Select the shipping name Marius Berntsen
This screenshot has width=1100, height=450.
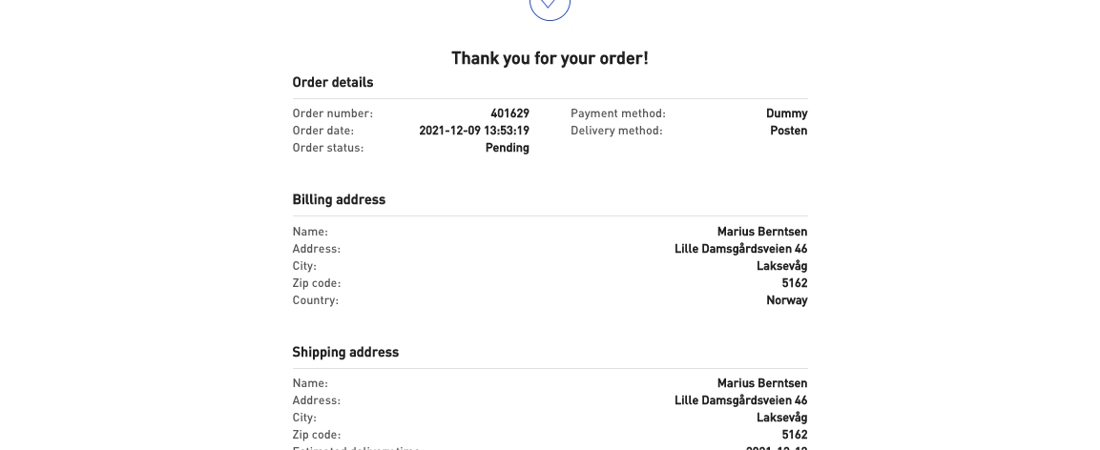[761, 383]
